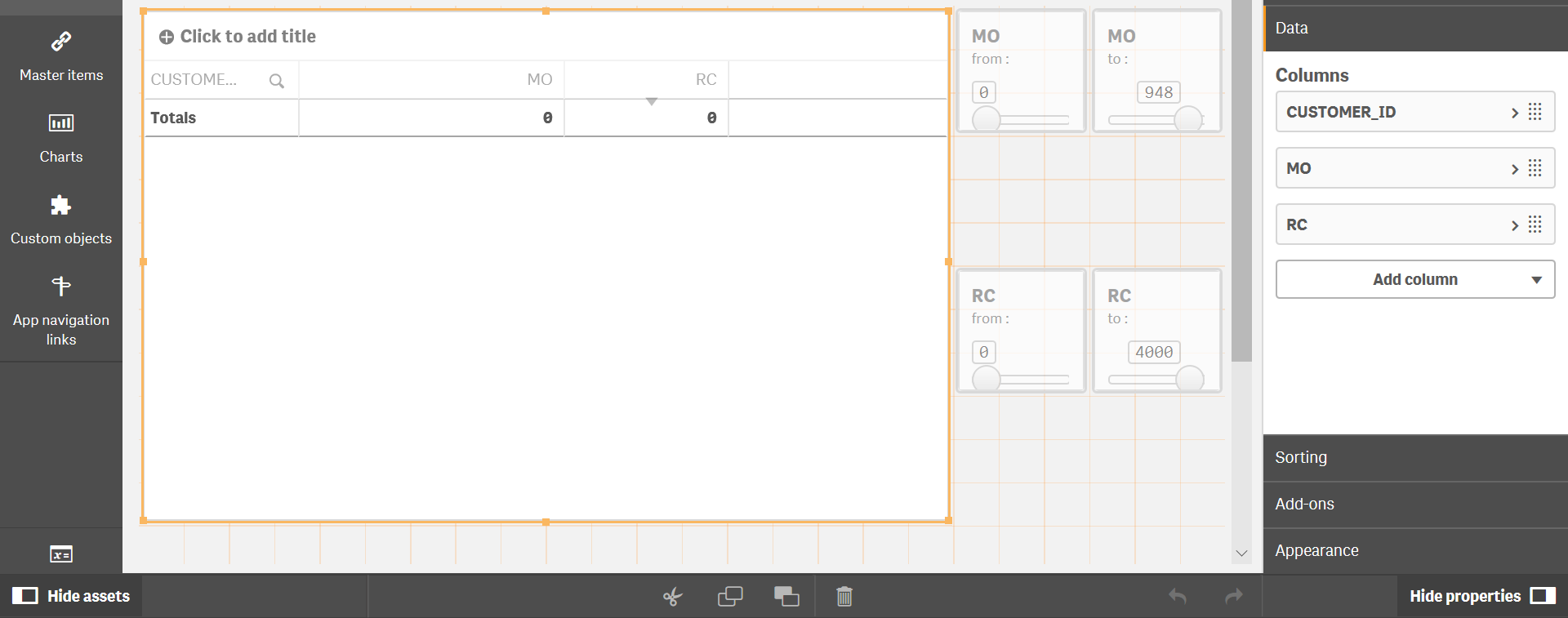Viewport: 1568px width, 618px height.
Task: Click the MO from slider handle
Action: point(987,120)
